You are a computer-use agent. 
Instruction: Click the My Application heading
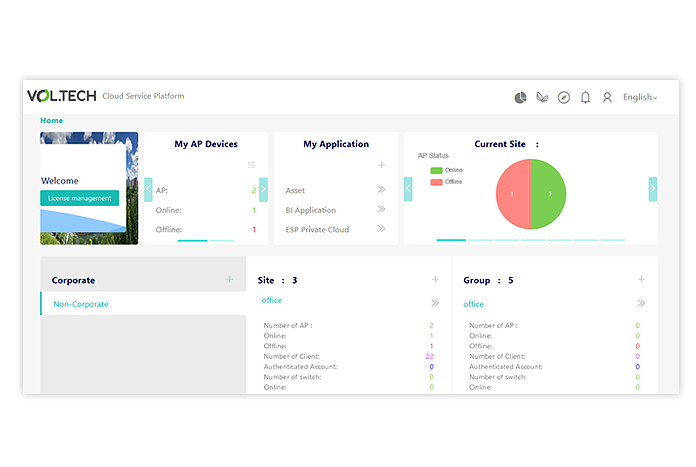click(x=336, y=144)
